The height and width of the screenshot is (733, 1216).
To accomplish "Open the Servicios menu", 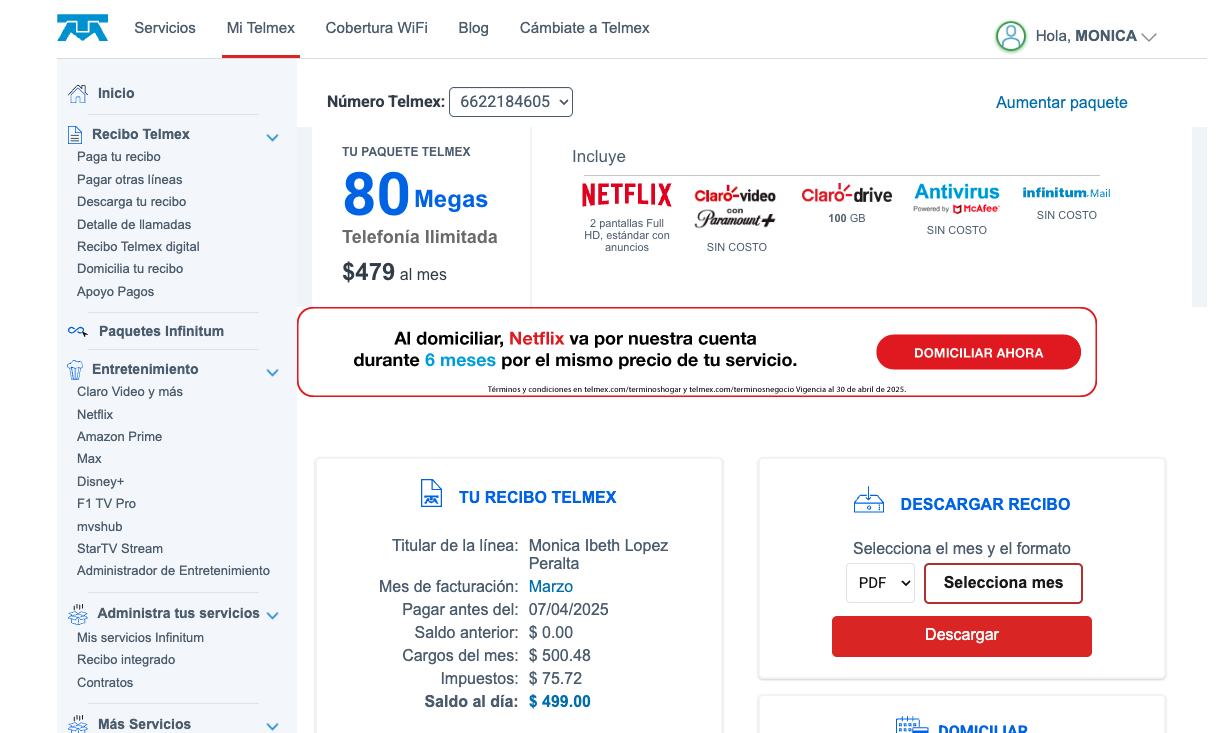I will click(x=165, y=28).
